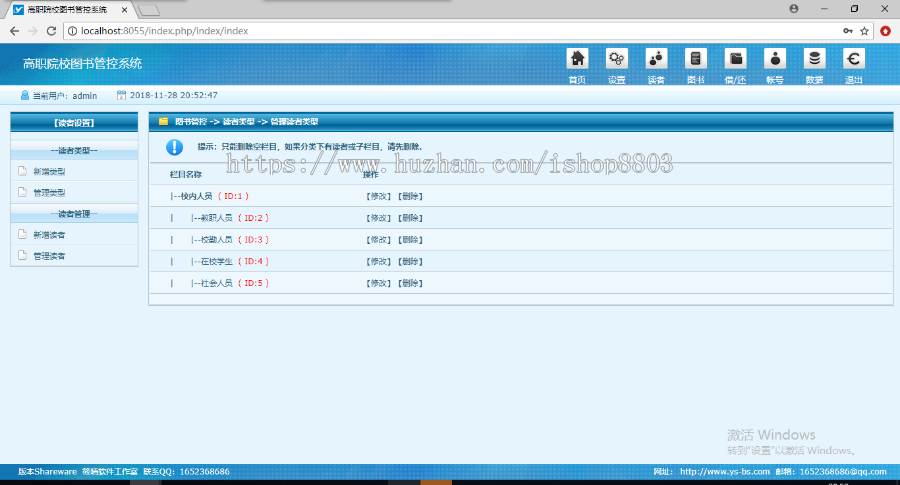Viewport: 900px width, 485px height.
Task: Click the 在校学生 ID:4 row name
Action: pos(230,262)
